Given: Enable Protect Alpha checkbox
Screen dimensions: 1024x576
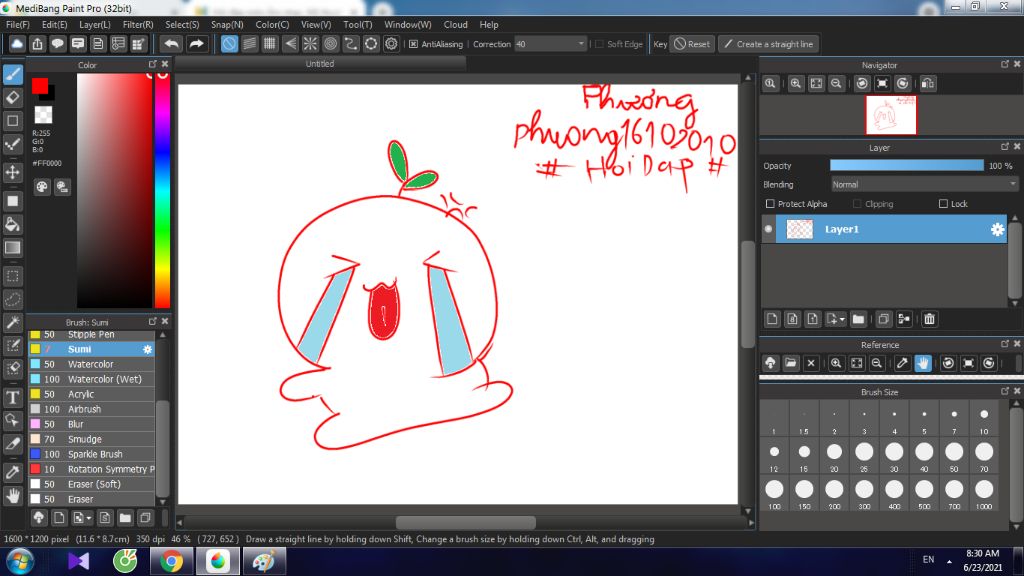Looking at the screenshot, I should pos(770,204).
